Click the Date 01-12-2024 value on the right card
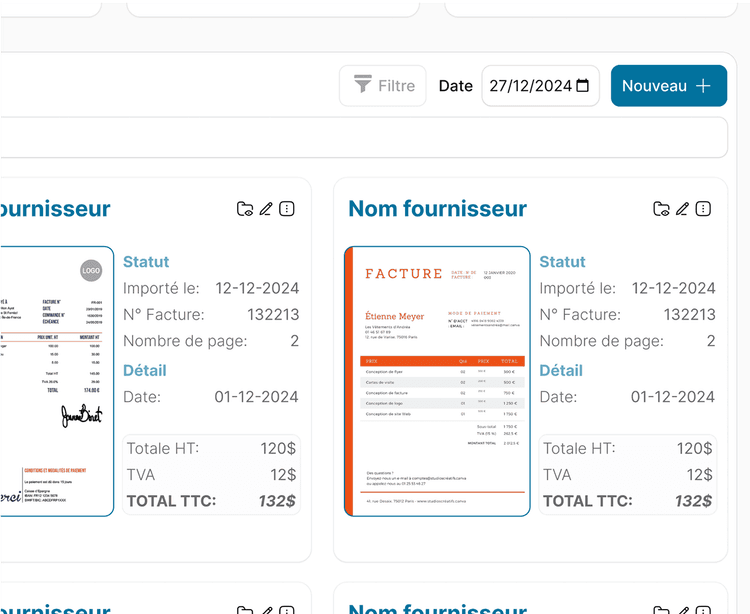 (x=673, y=397)
